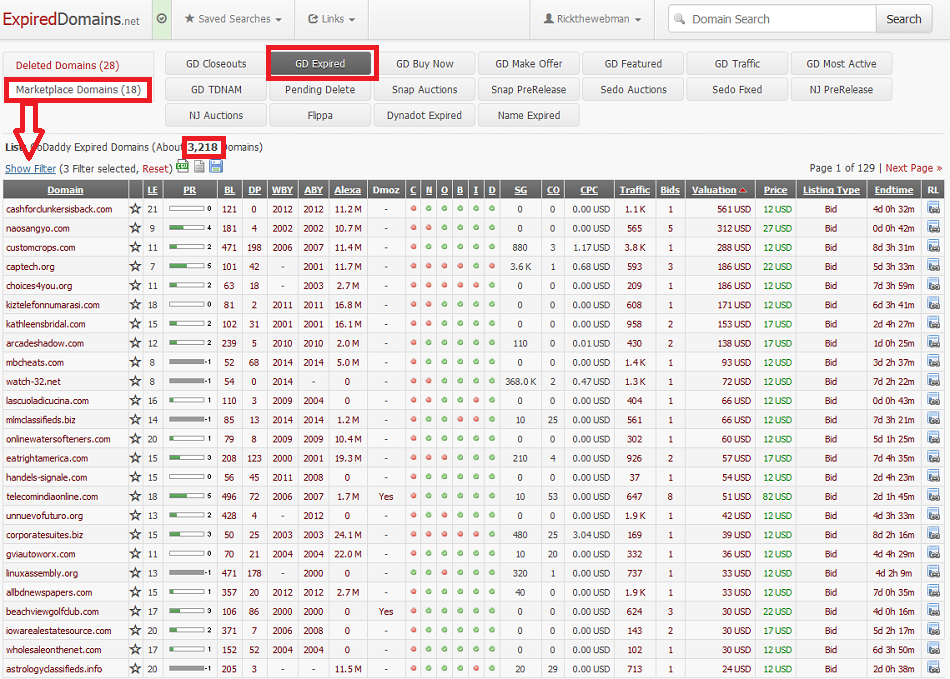Mark customcrops.com with its star
This screenshot has width=950, height=679.
click(x=135, y=247)
